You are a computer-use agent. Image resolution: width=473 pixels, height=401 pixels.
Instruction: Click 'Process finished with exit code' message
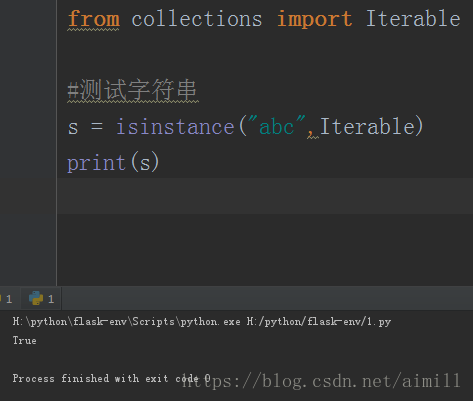[105, 378]
